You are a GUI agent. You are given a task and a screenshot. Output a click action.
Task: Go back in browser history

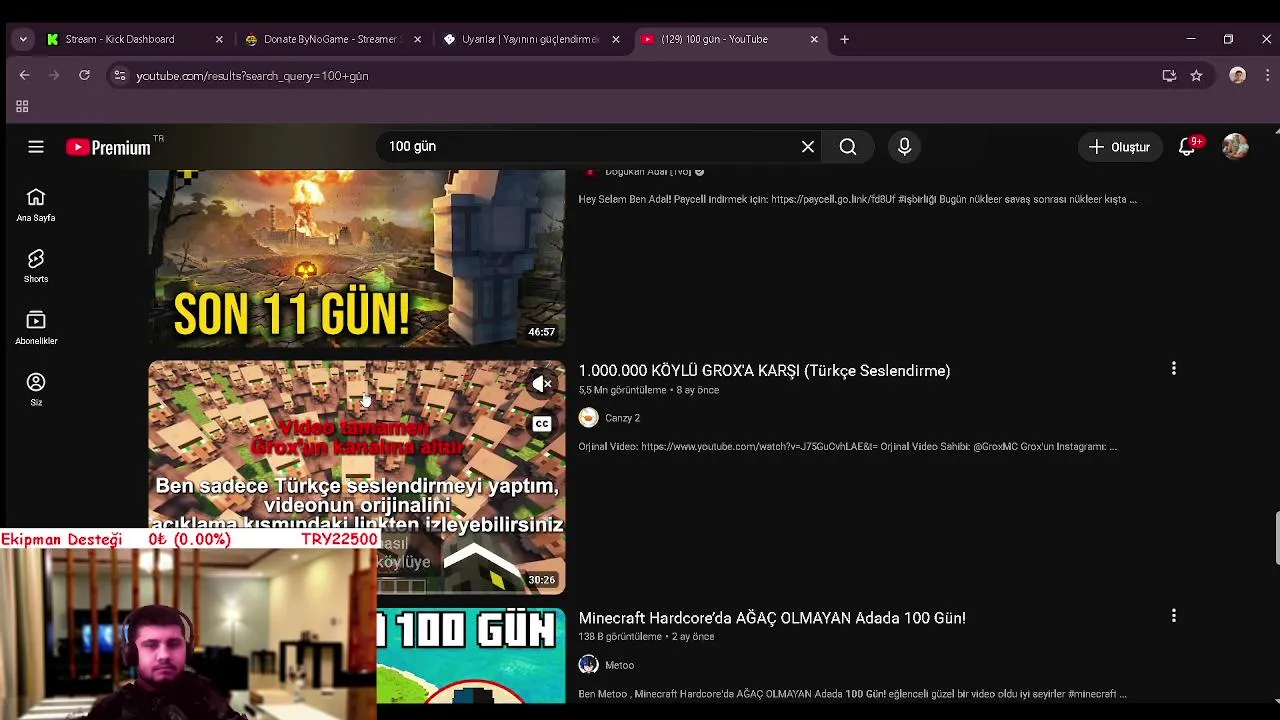(x=25, y=75)
